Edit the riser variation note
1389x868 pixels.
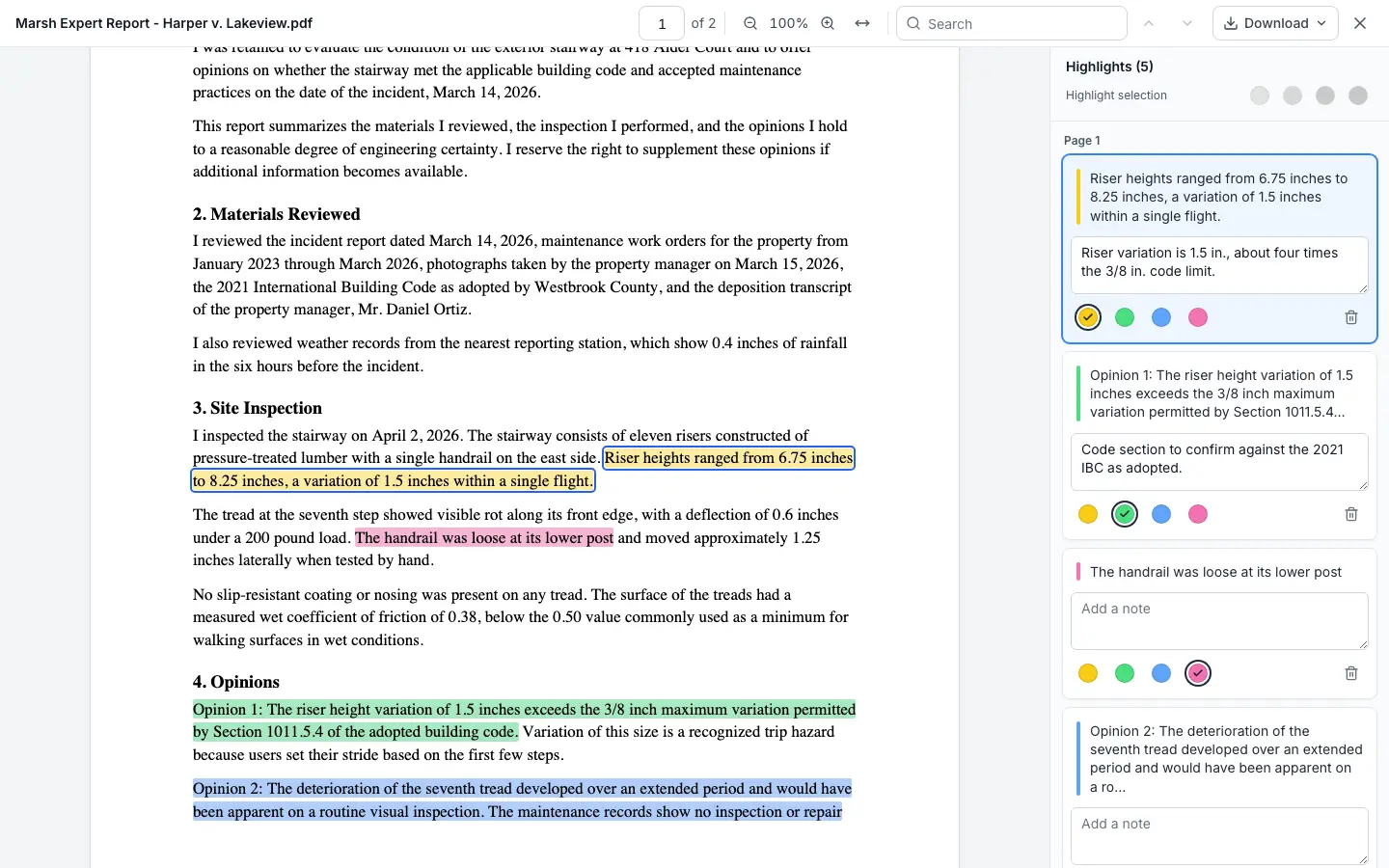point(1219,265)
